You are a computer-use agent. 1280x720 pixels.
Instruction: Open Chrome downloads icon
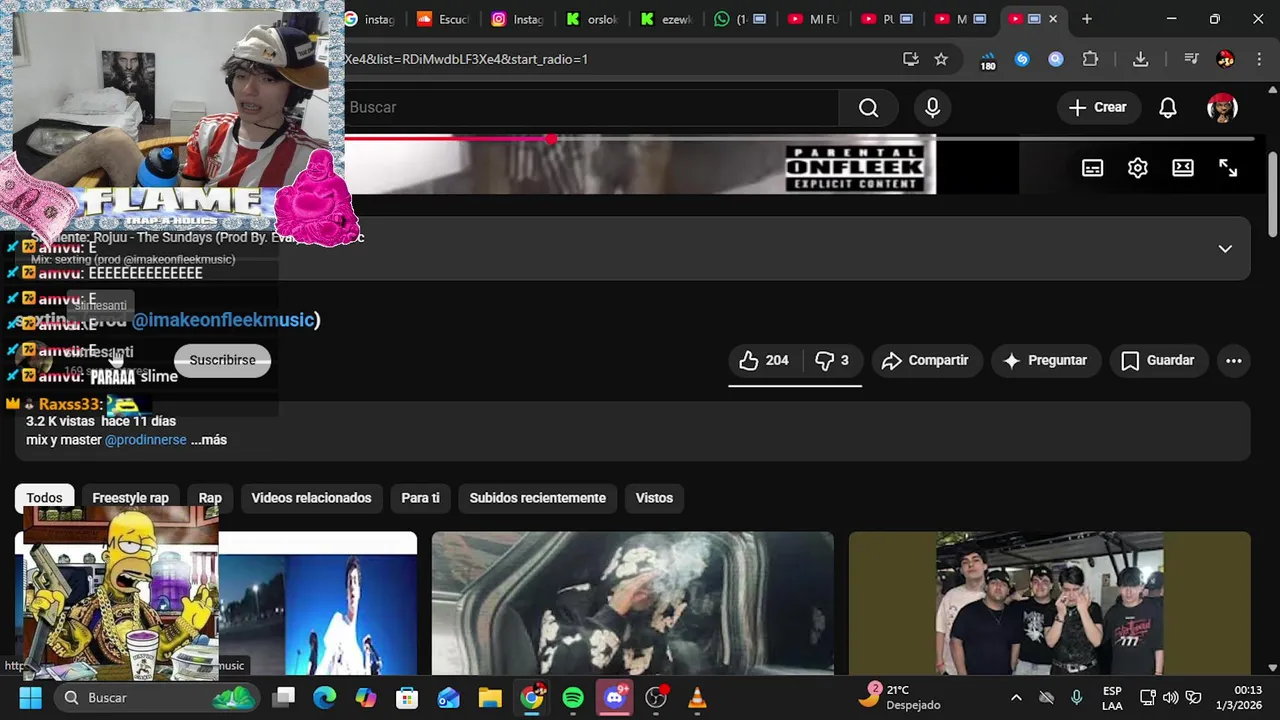[1140, 59]
